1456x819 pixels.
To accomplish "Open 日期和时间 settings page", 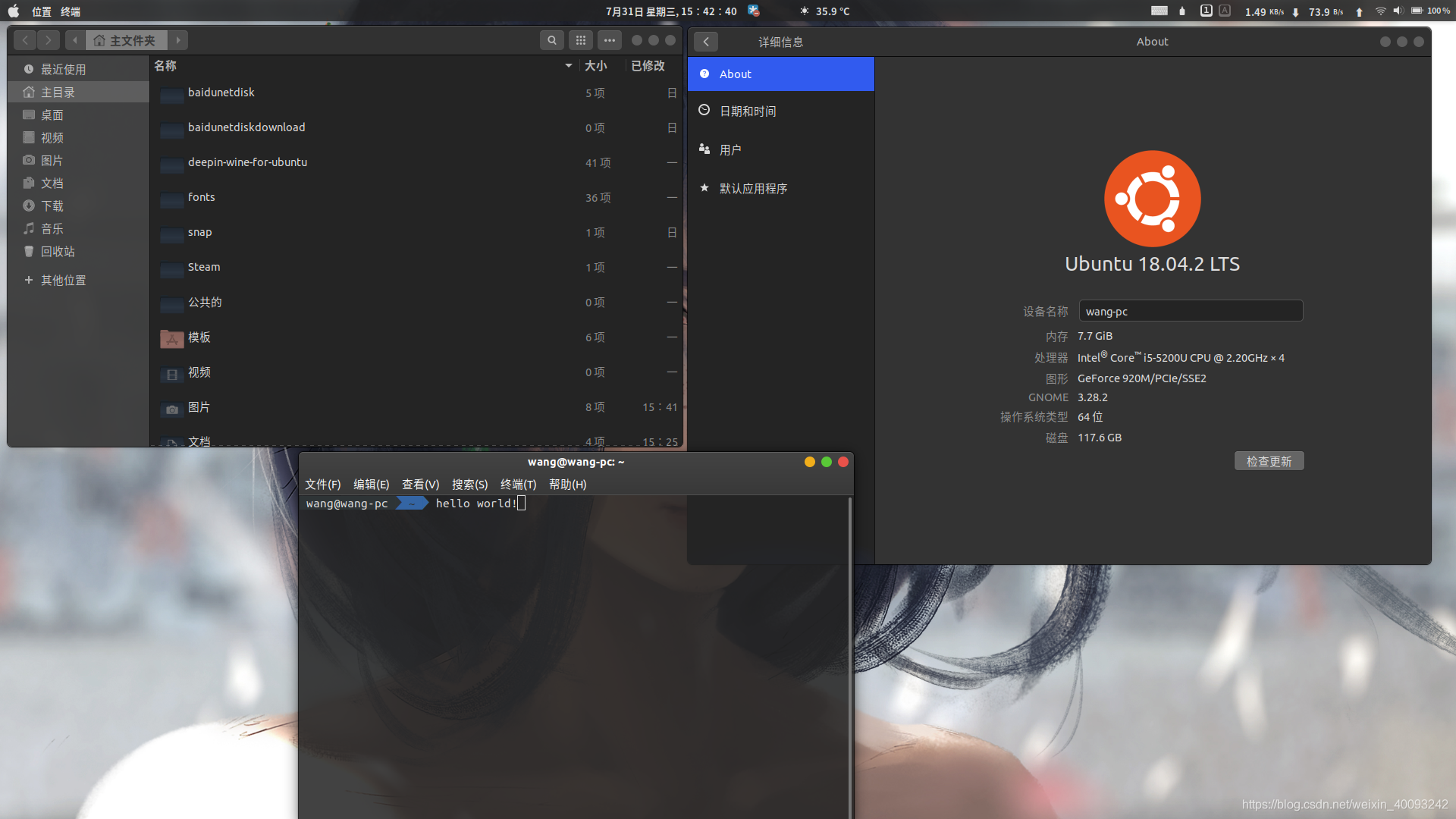I will click(x=781, y=111).
